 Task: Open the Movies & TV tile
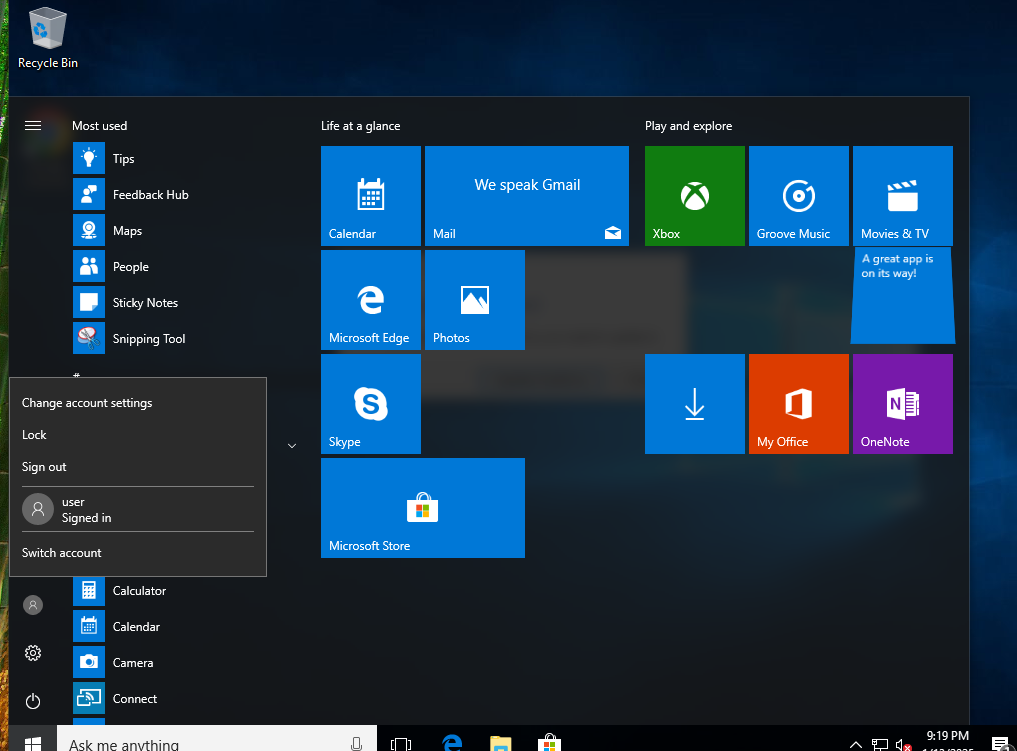[903, 196]
